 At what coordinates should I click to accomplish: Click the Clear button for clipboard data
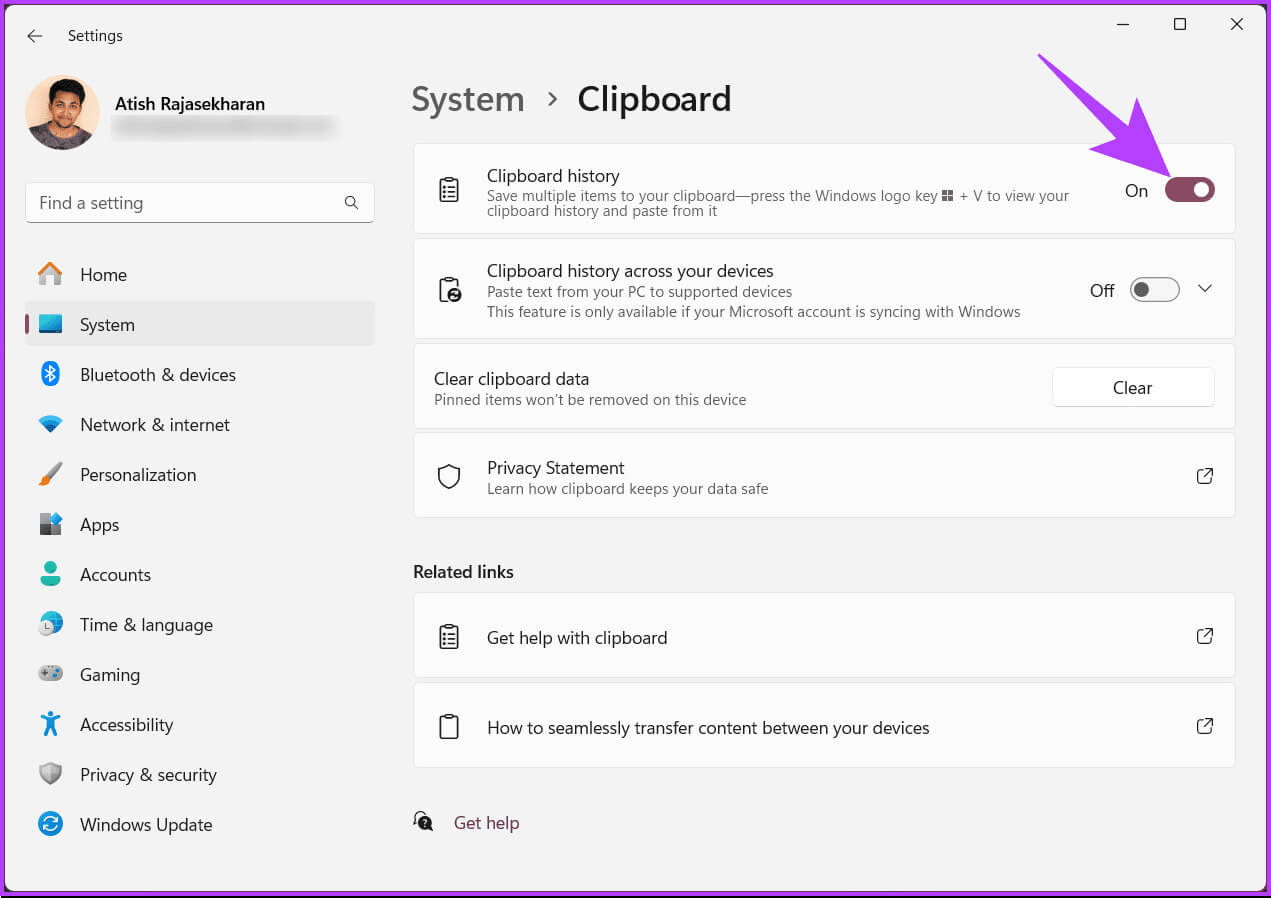point(1133,388)
